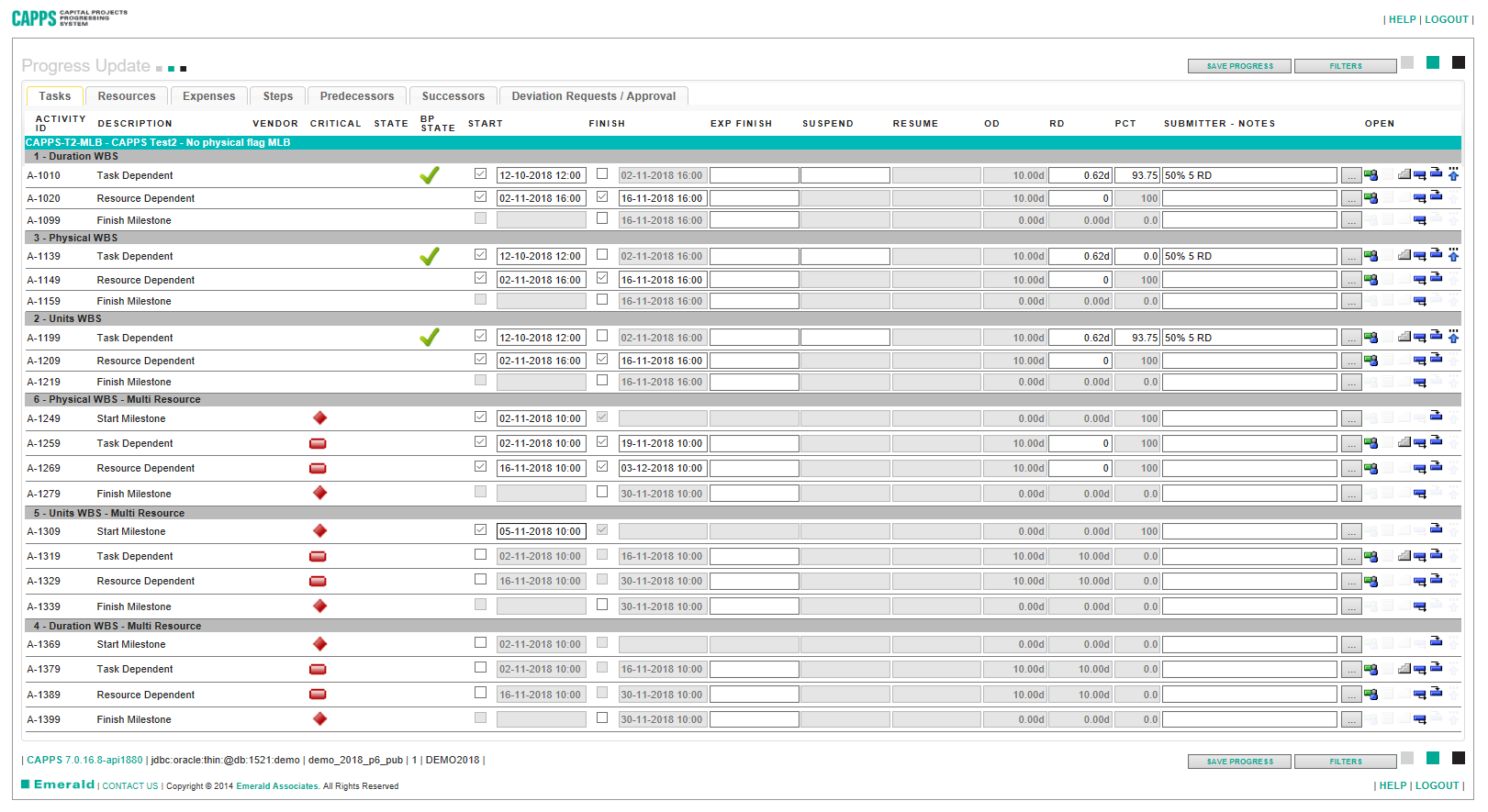Screen dimensions: 1488x812
Task: Open the steps icon for Task Dependent A-1379
Action: click(1404, 669)
